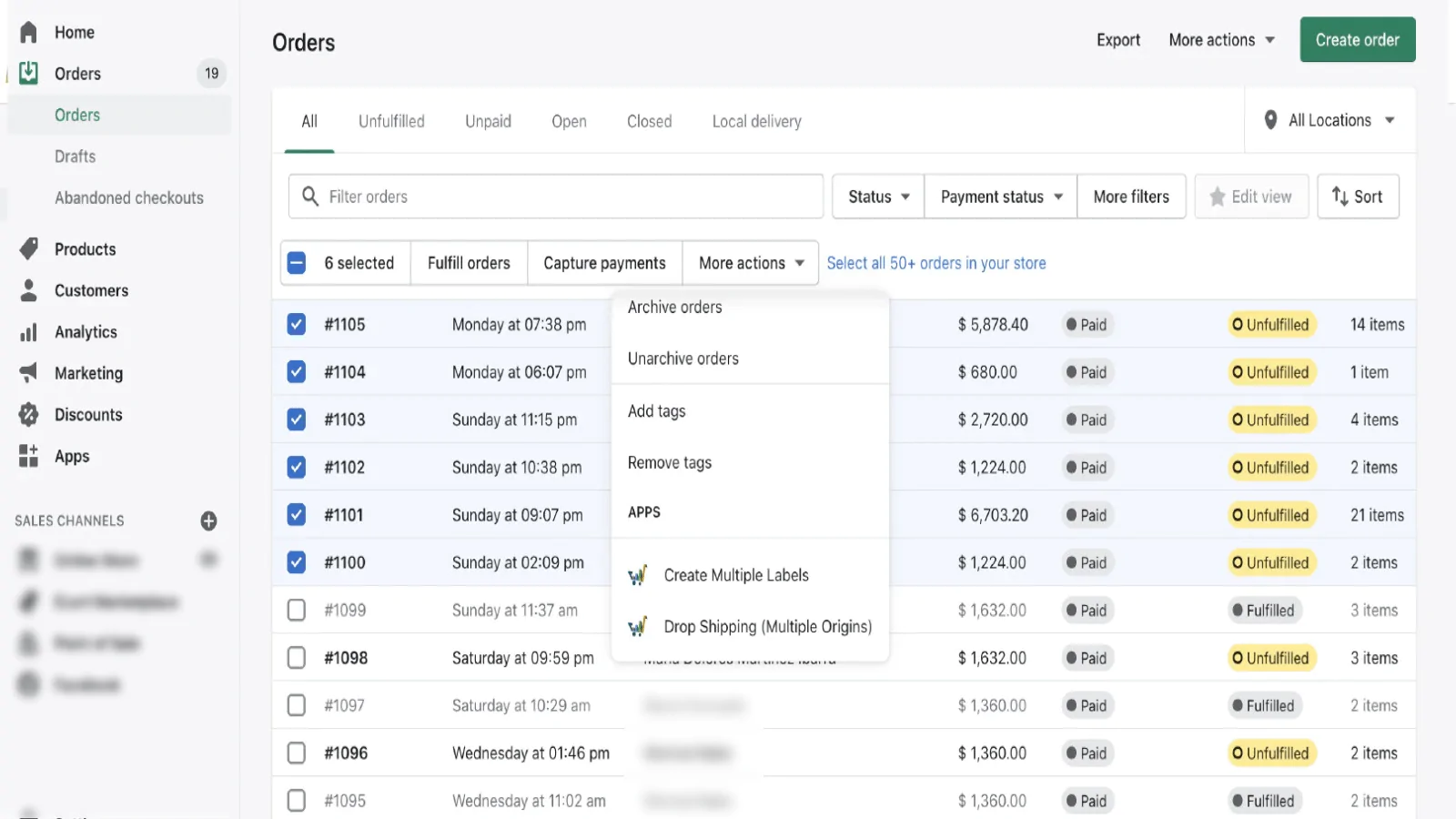1456x819 pixels.
Task: Click the Edit view button
Action: 1251,197
